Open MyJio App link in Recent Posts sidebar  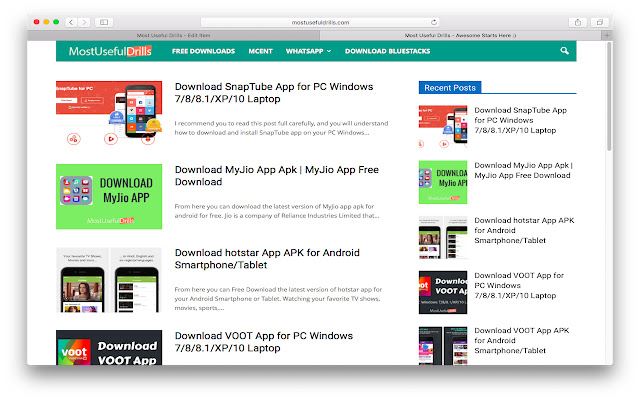tap(523, 170)
